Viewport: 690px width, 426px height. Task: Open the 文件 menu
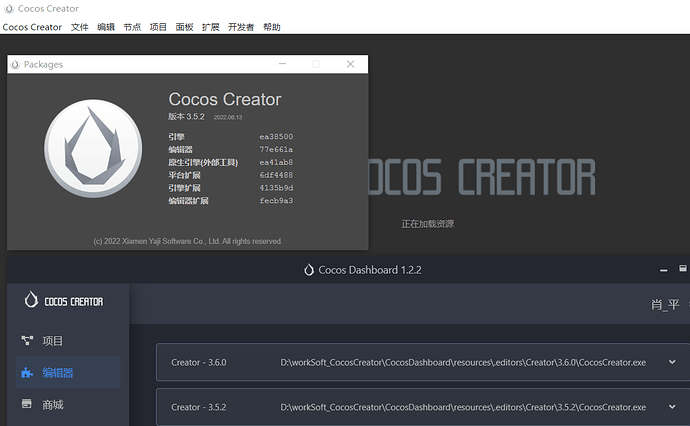click(x=80, y=27)
